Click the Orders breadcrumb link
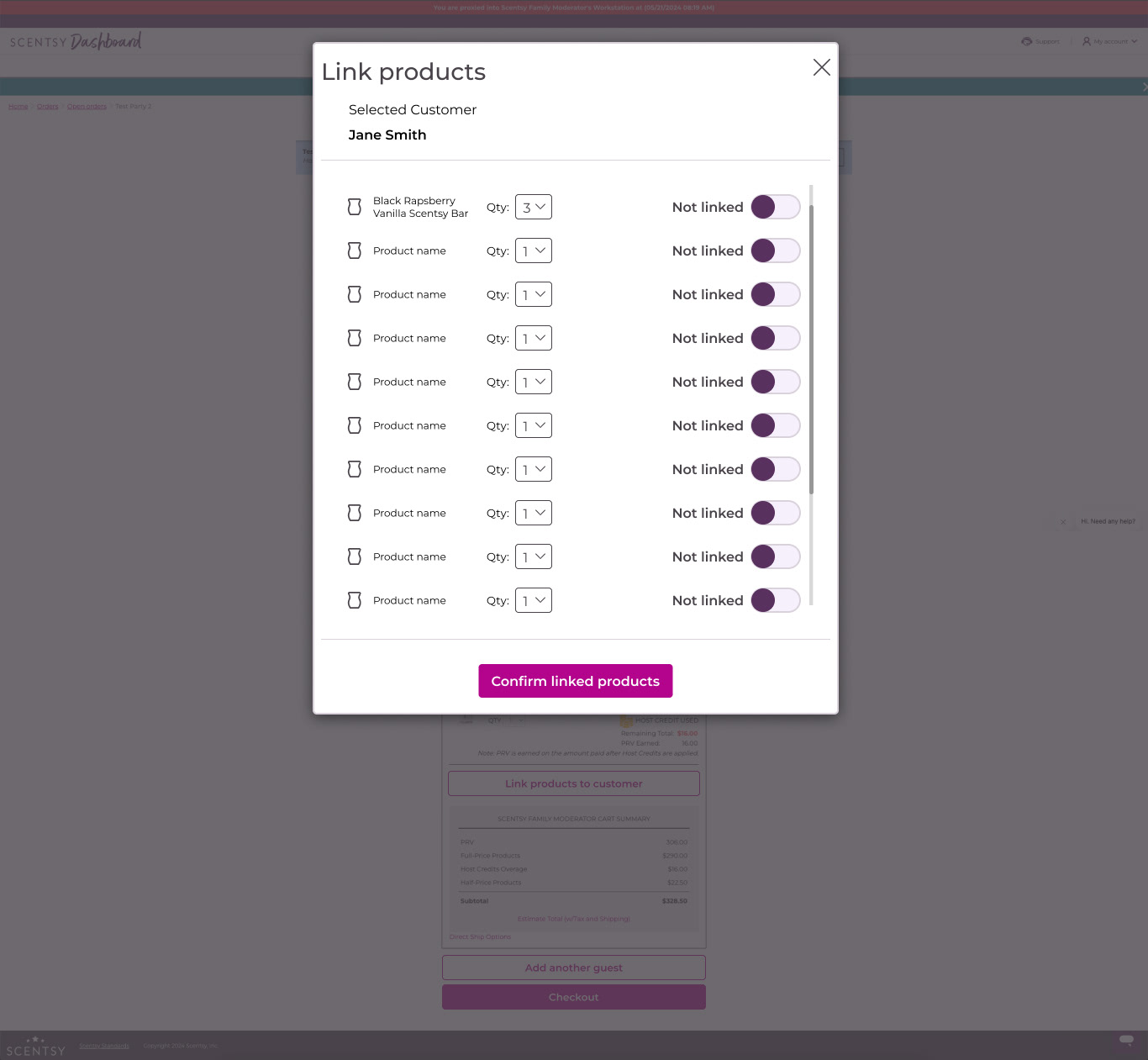1148x1060 pixels. click(x=48, y=107)
